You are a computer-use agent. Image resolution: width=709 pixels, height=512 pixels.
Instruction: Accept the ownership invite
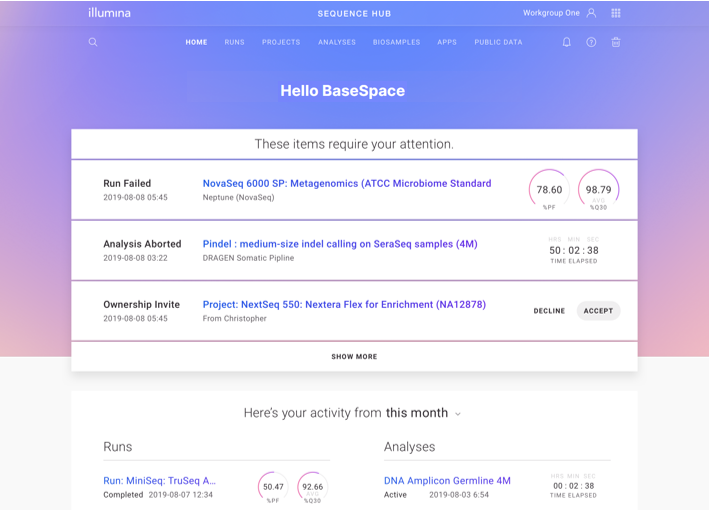[598, 311]
